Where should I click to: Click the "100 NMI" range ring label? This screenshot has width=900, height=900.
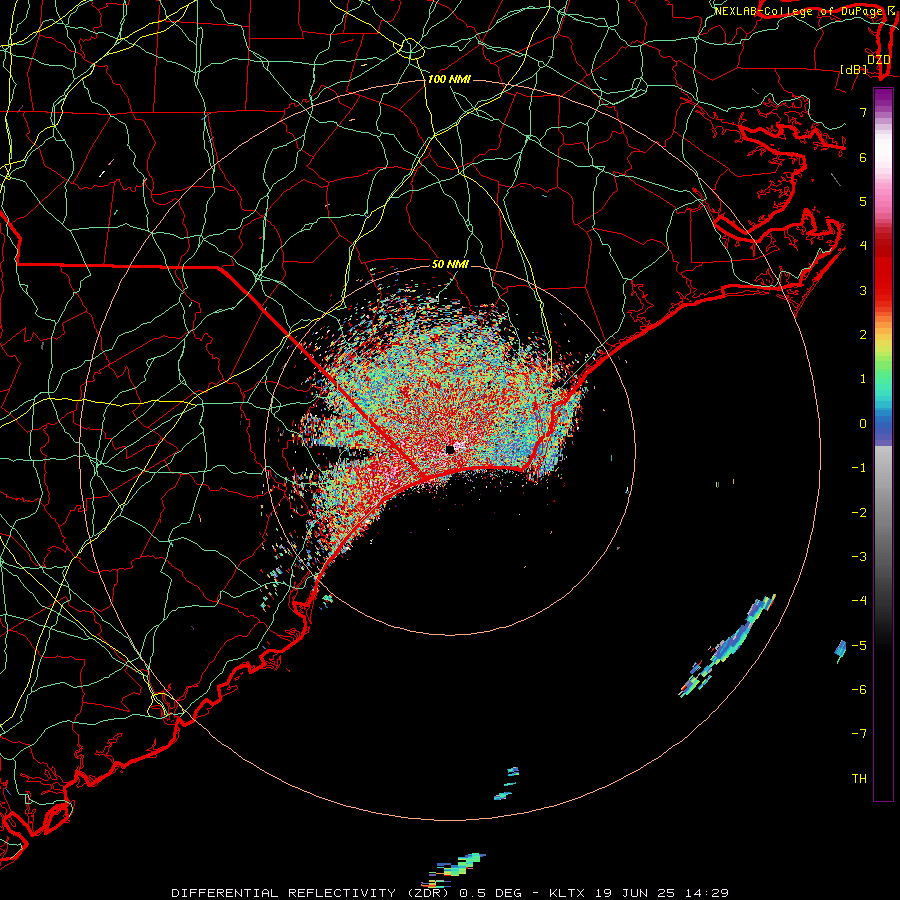coord(449,79)
